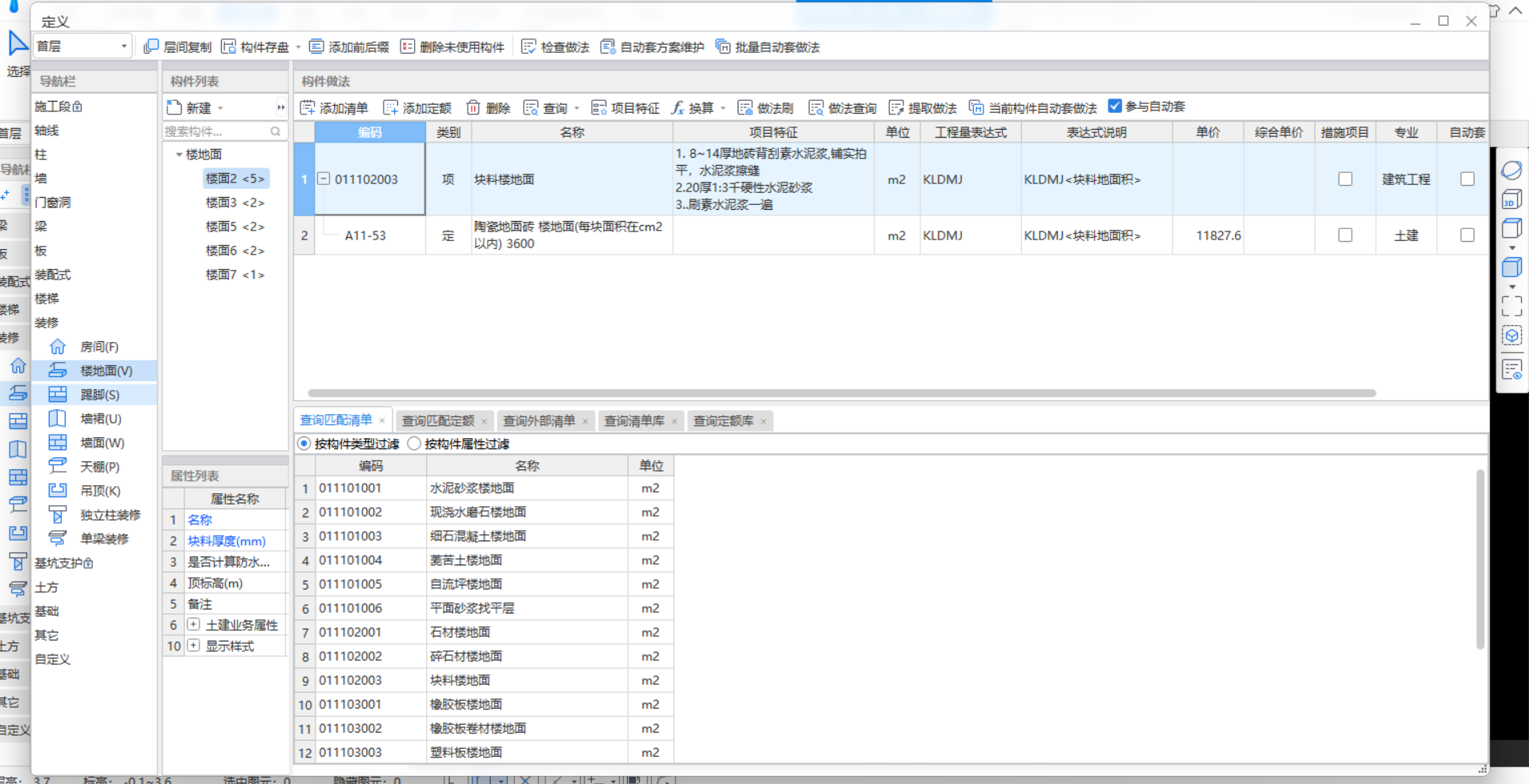
Task: Open 构件存盘 tool
Action: coord(256,46)
